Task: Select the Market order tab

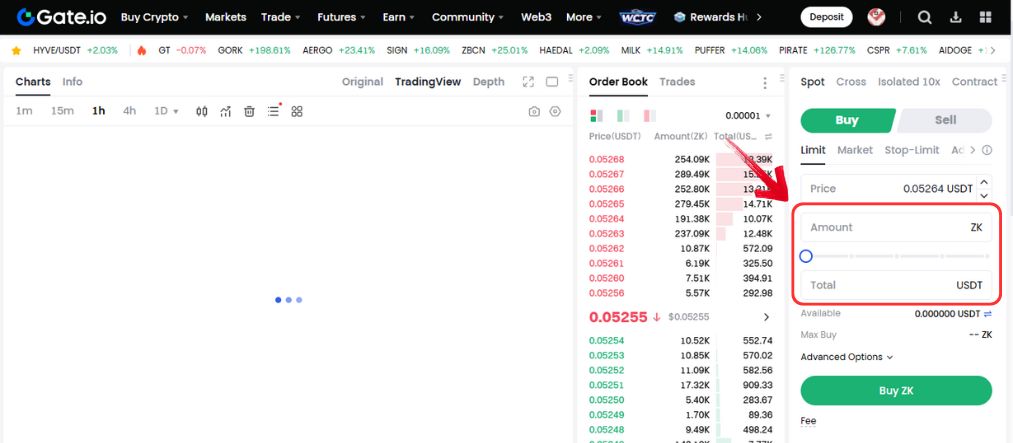Action: (855, 150)
